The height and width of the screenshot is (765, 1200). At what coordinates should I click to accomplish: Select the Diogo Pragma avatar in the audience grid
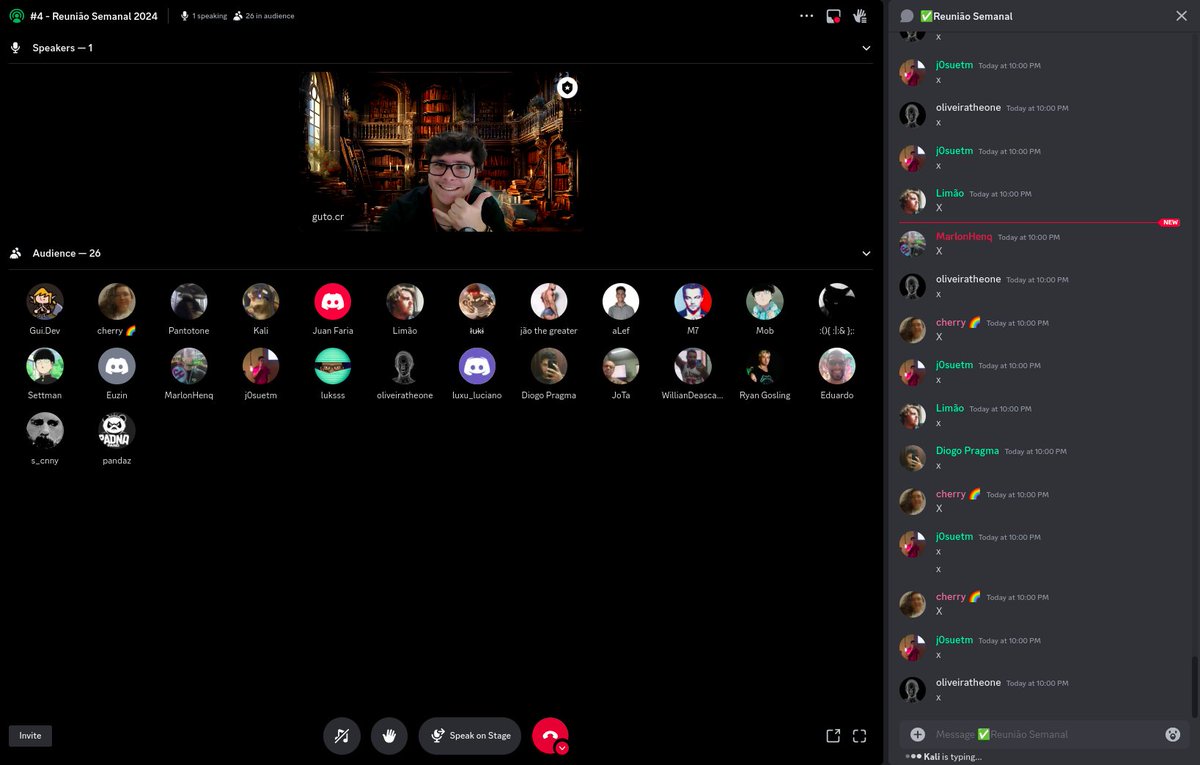pyautogui.click(x=549, y=367)
